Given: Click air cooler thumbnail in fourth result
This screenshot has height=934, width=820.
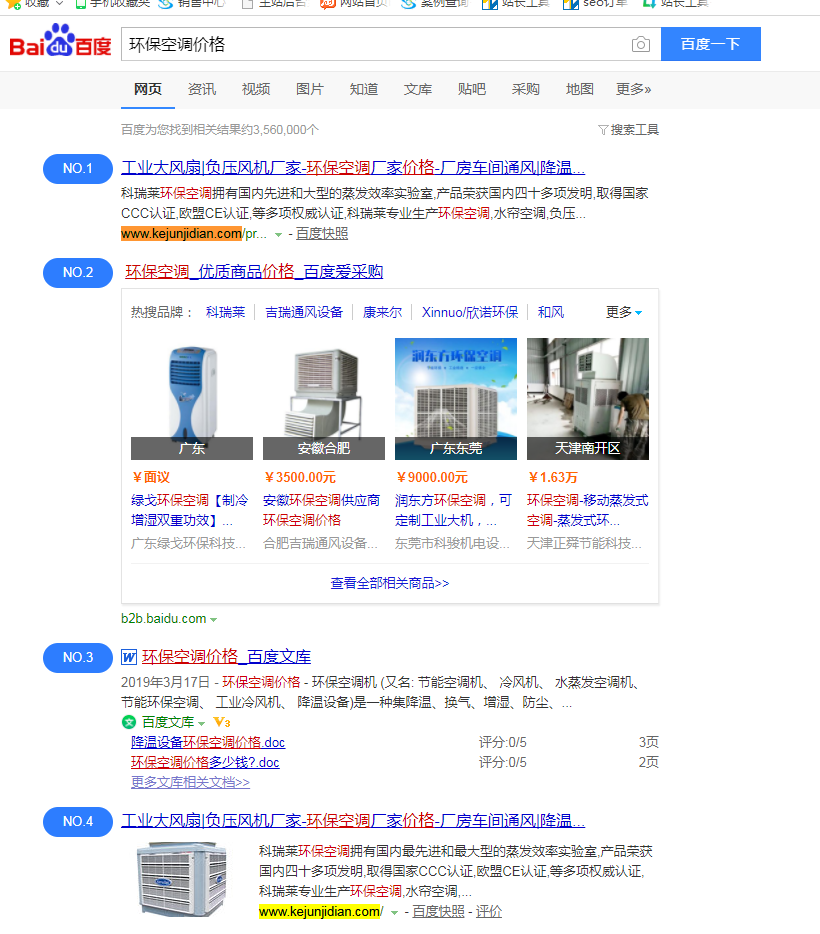Looking at the screenshot, I should 183,879.
